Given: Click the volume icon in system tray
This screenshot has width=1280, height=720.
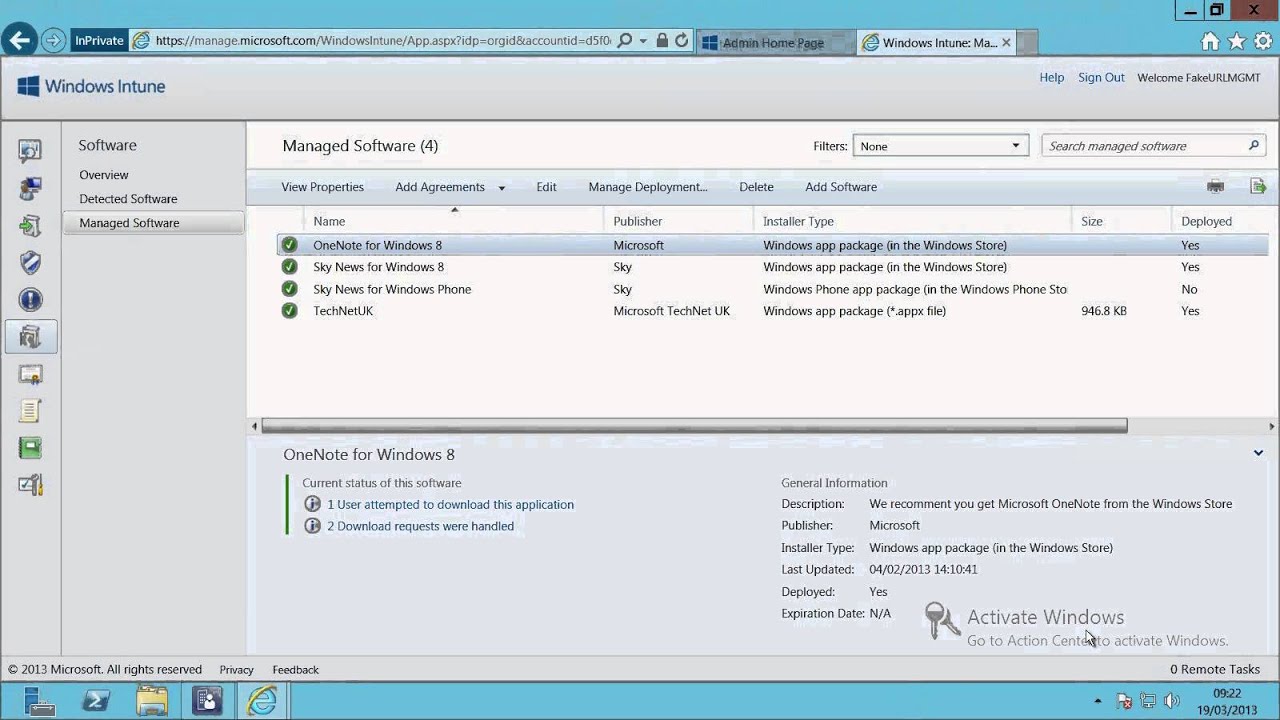Looking at the screenshot, I should (1172, 701).
